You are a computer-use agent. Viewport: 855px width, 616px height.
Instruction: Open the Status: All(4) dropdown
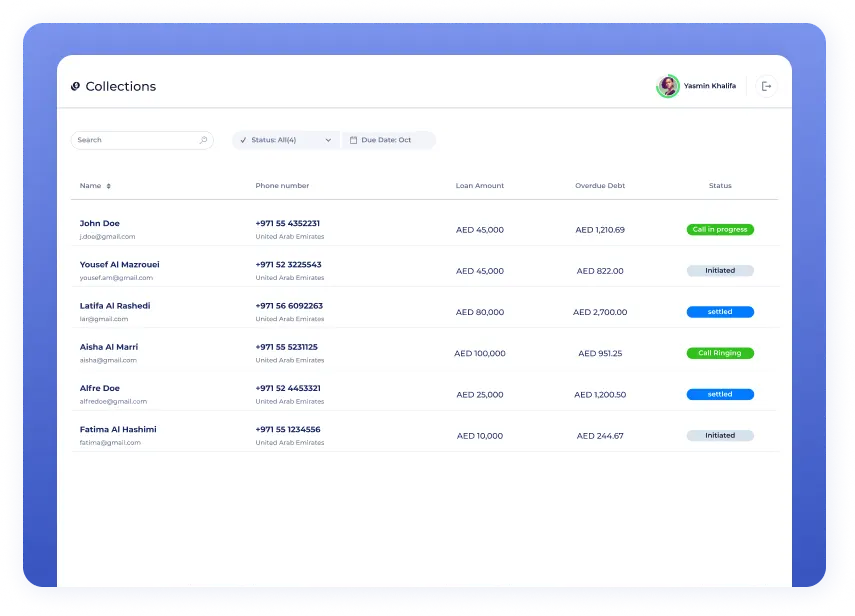coord(285,140)
